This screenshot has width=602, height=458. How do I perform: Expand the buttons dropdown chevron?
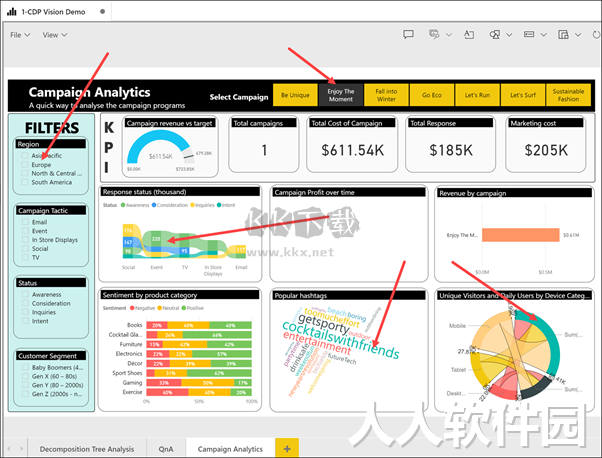[544, 35]
